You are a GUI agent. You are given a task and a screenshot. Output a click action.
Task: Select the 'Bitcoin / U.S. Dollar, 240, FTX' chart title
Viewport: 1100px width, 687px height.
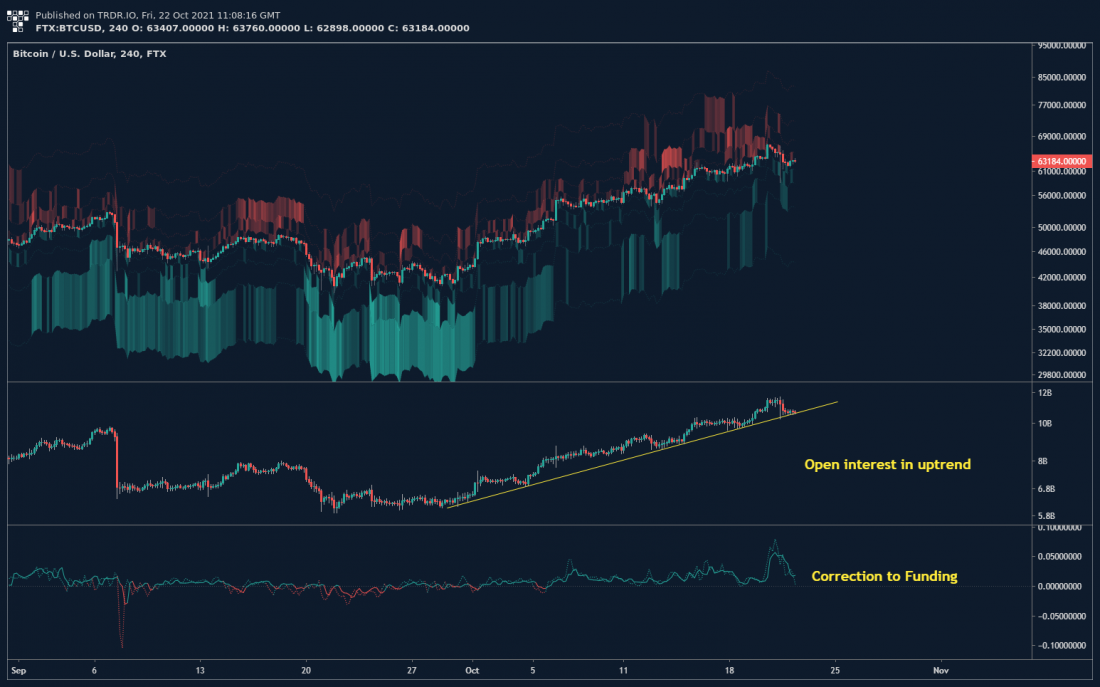click(90, 53)
